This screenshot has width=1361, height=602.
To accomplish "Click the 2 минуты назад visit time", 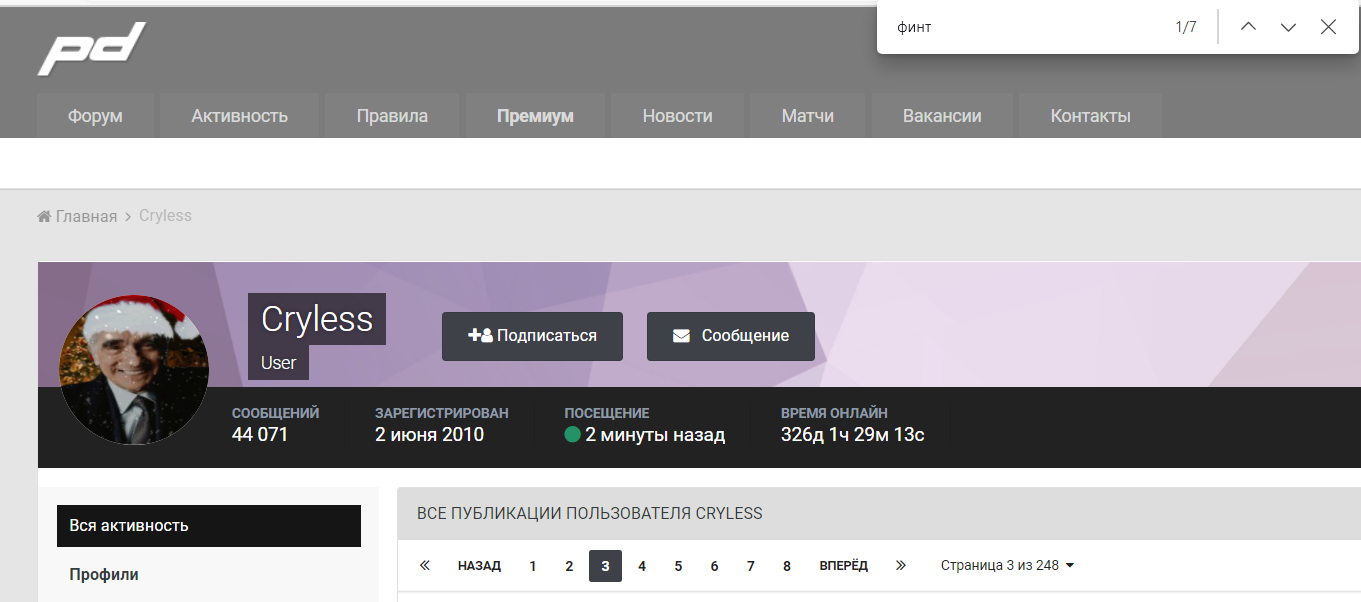I will [x=655, y=435].
